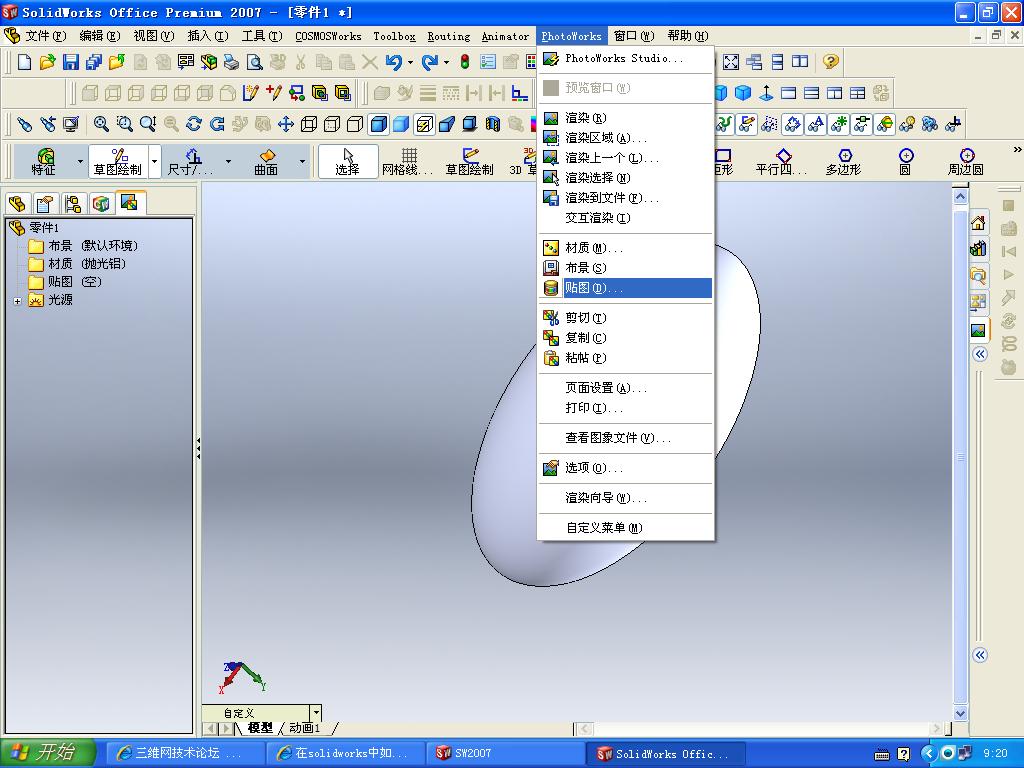Open the Redo history dropdown arrow

447,63
